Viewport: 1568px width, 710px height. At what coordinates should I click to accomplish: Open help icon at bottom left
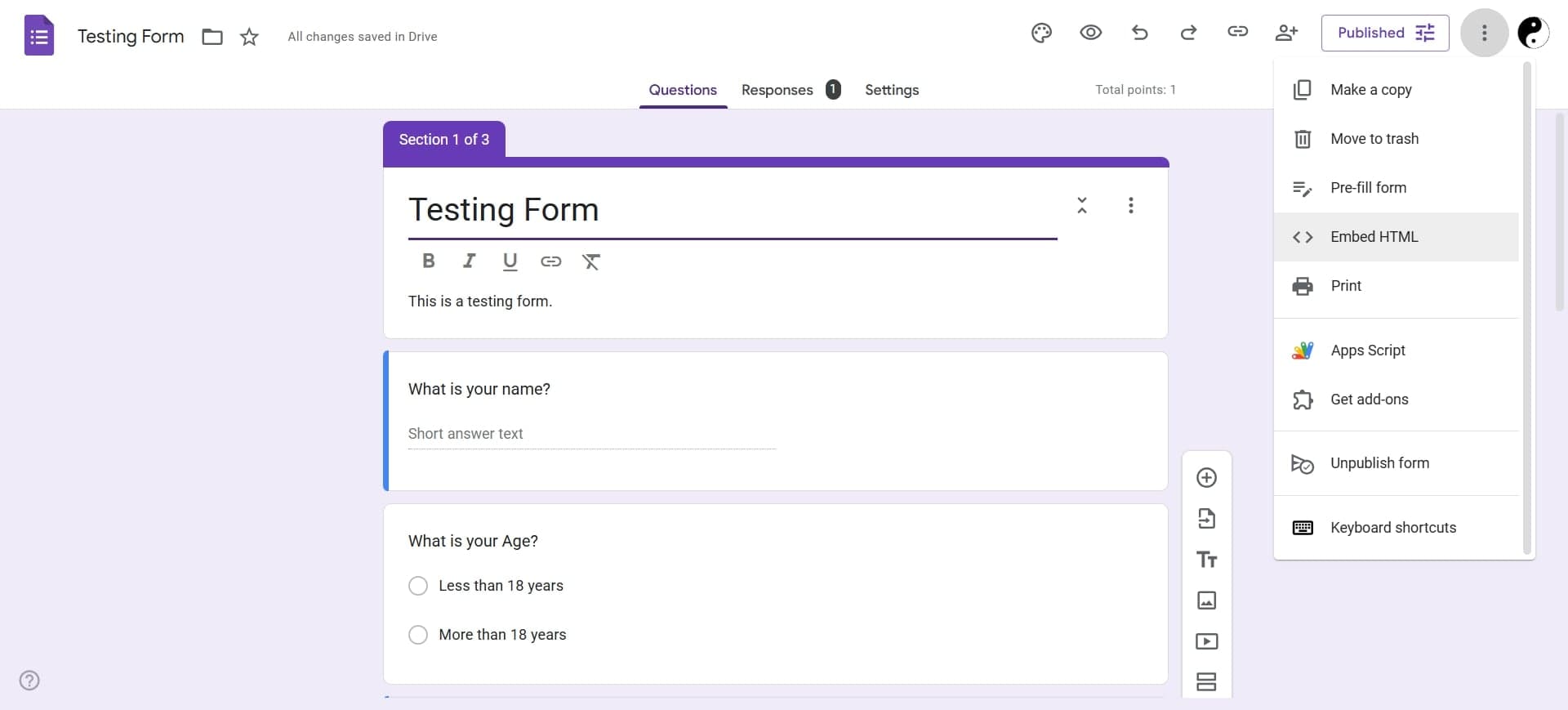point(29,681)
